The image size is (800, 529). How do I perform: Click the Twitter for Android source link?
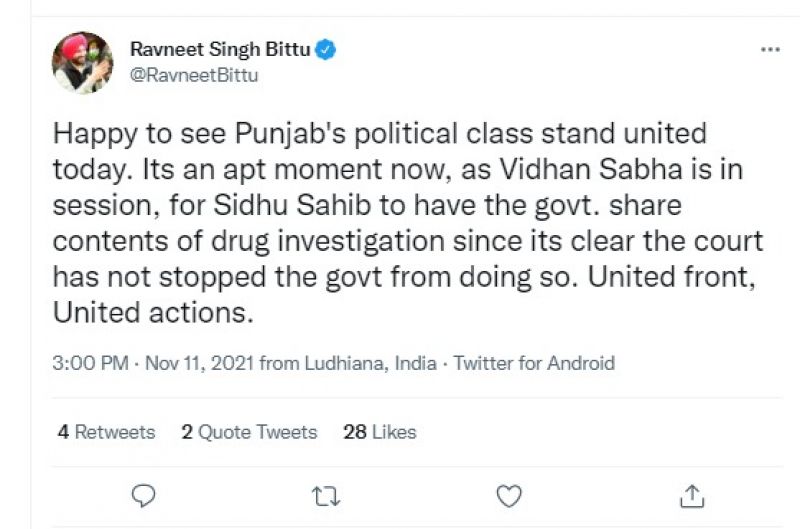click(x=534, y=363)
